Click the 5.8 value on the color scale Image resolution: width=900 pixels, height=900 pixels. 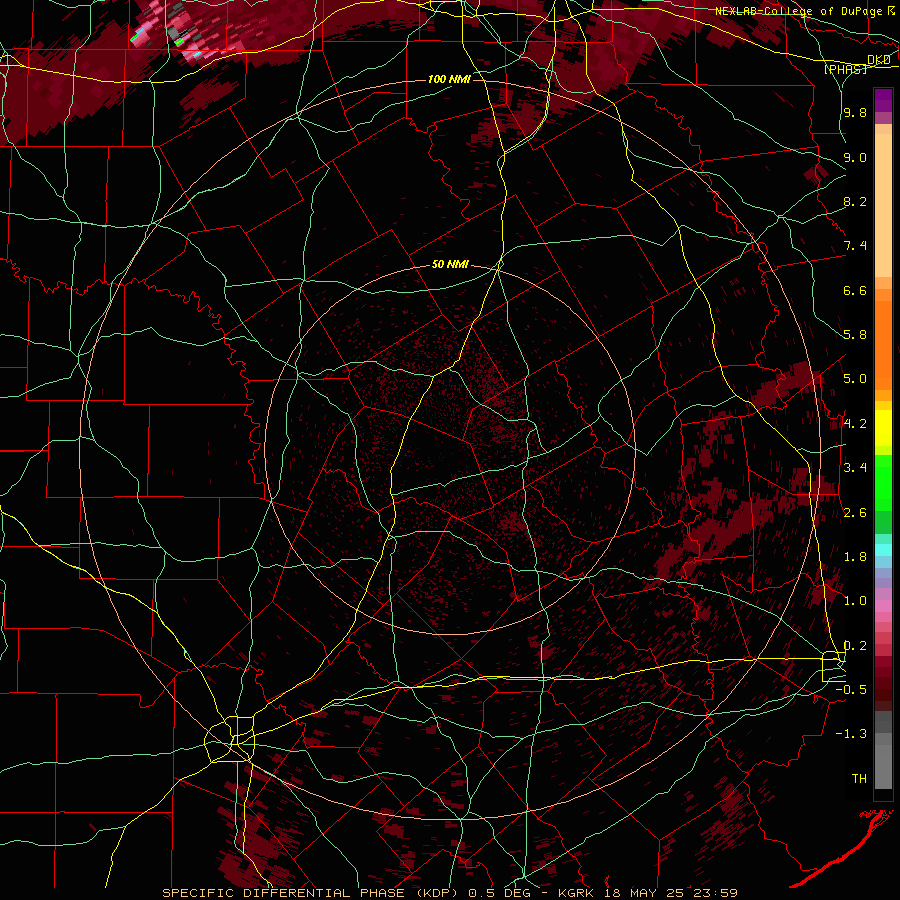tap(855, 335)
